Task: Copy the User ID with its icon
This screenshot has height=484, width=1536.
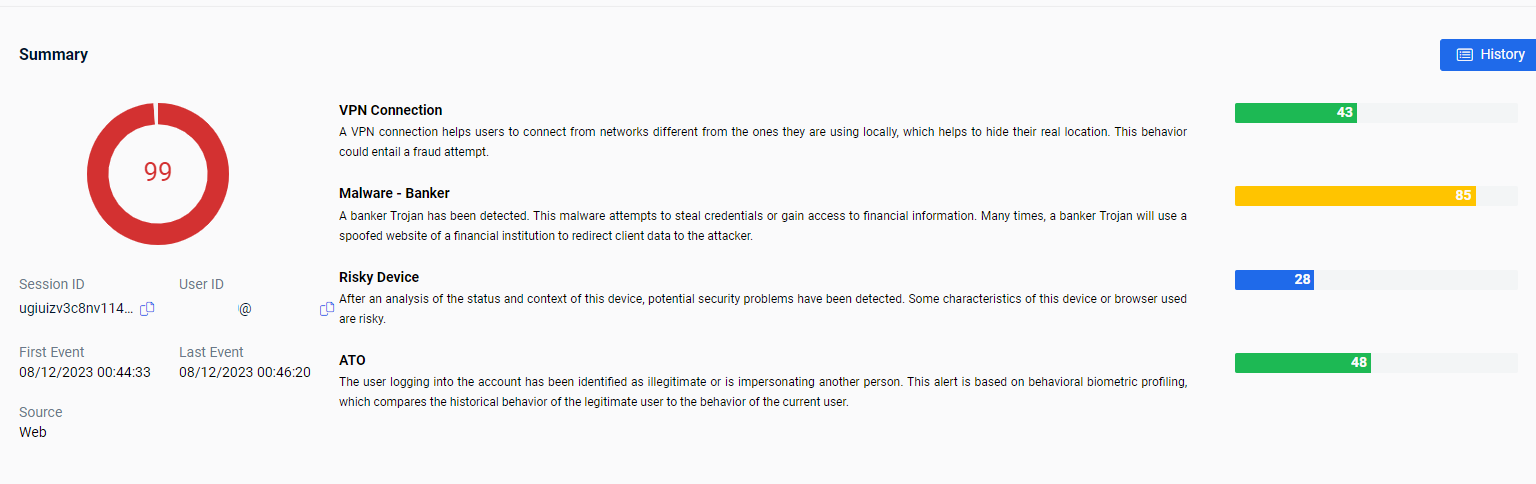Action: (x=326, y=309)
